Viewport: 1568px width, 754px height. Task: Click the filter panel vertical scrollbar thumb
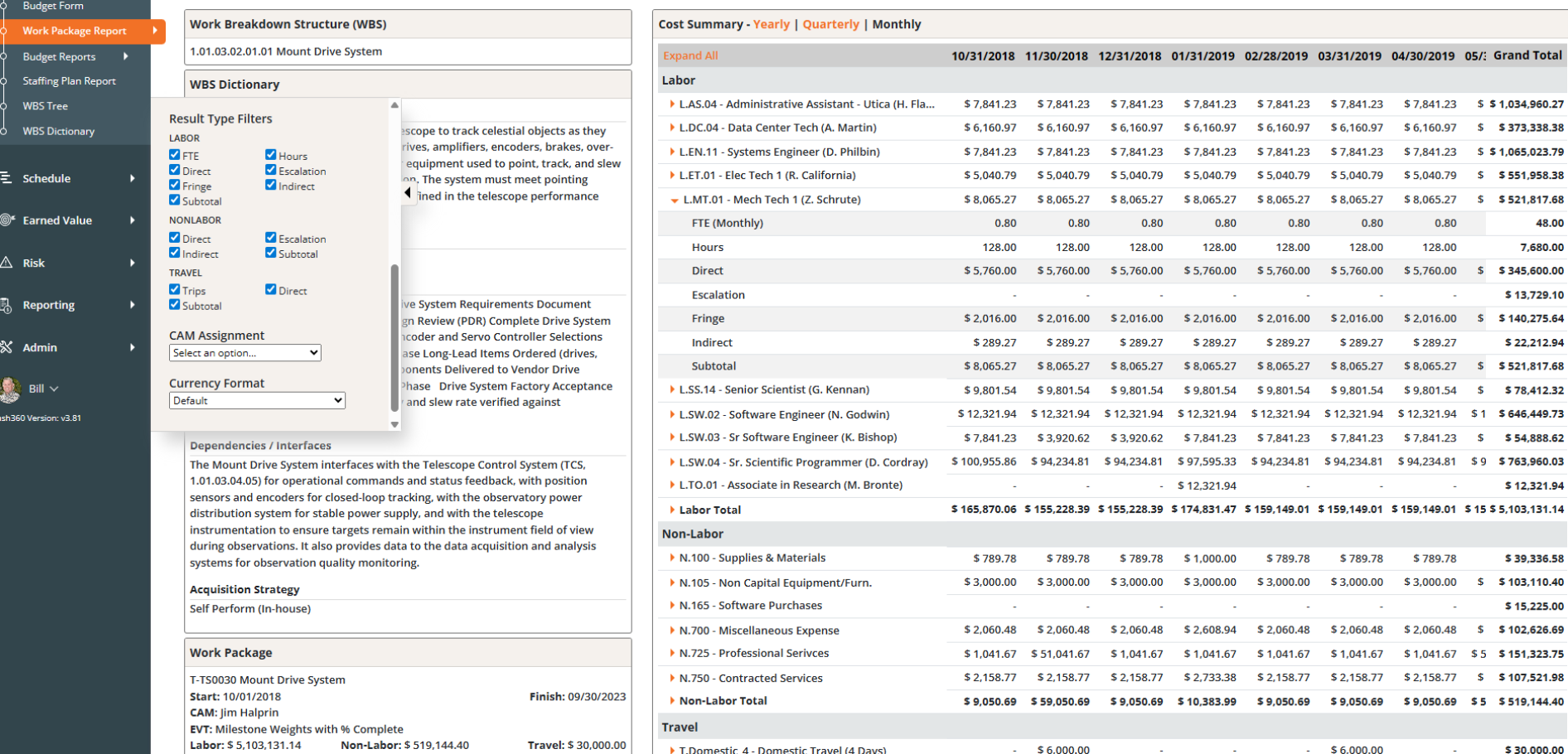[x=394, y=337]
